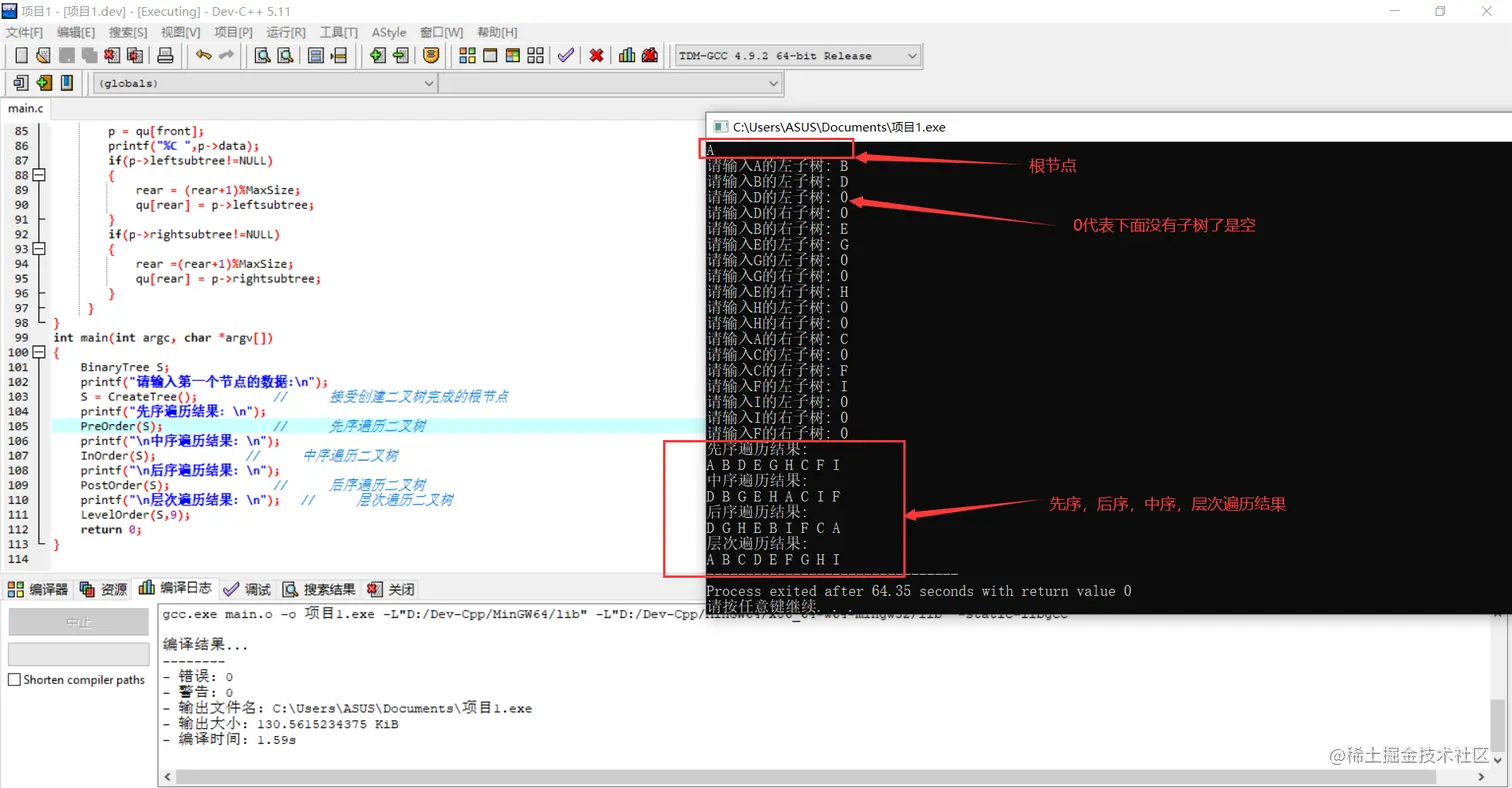The image size is (1512, 788).
Task: Click the line LevelOrder(S,9); in the editor
Action: pyautogui.click(x=135, y=515)
